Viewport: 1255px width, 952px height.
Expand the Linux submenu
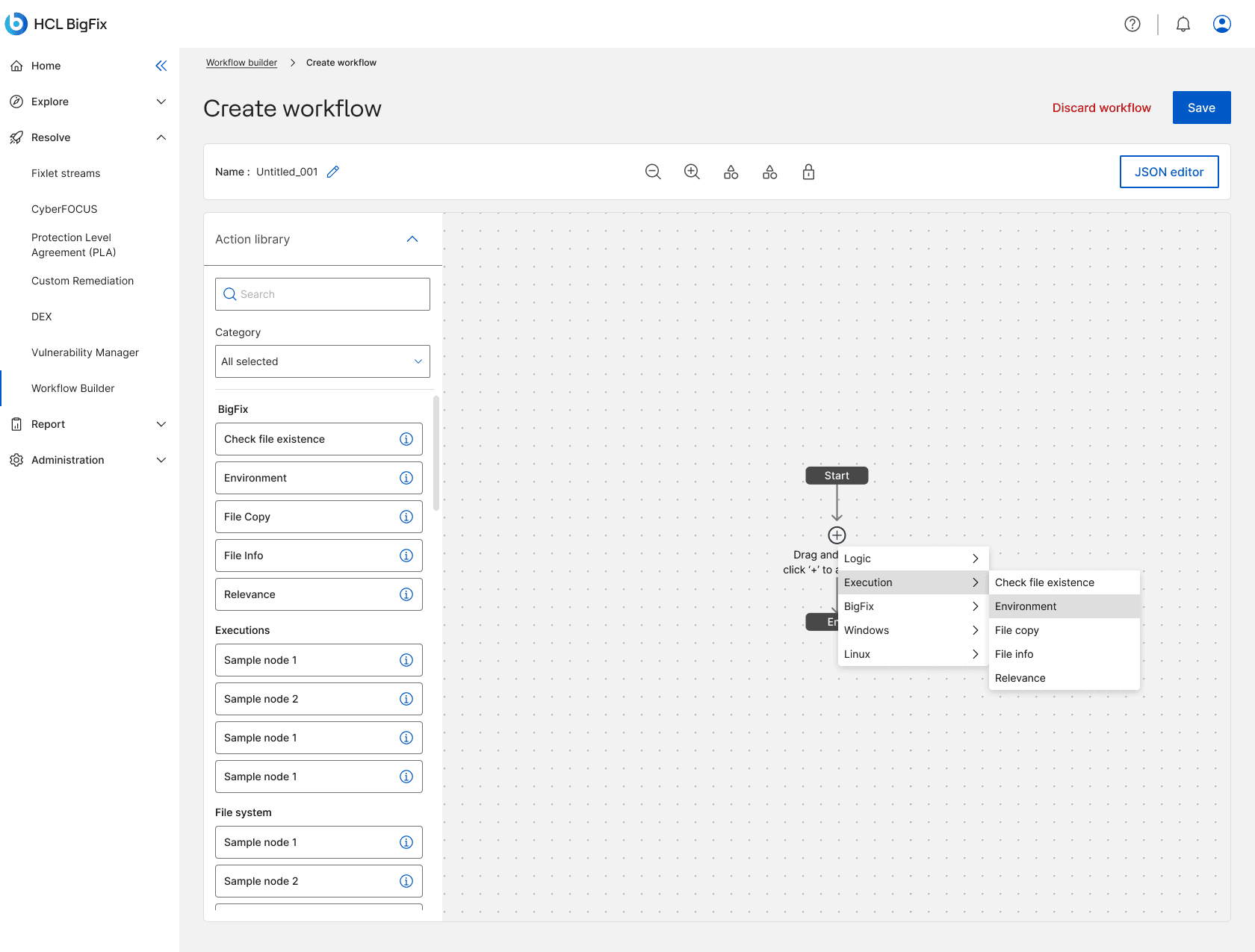913,654
